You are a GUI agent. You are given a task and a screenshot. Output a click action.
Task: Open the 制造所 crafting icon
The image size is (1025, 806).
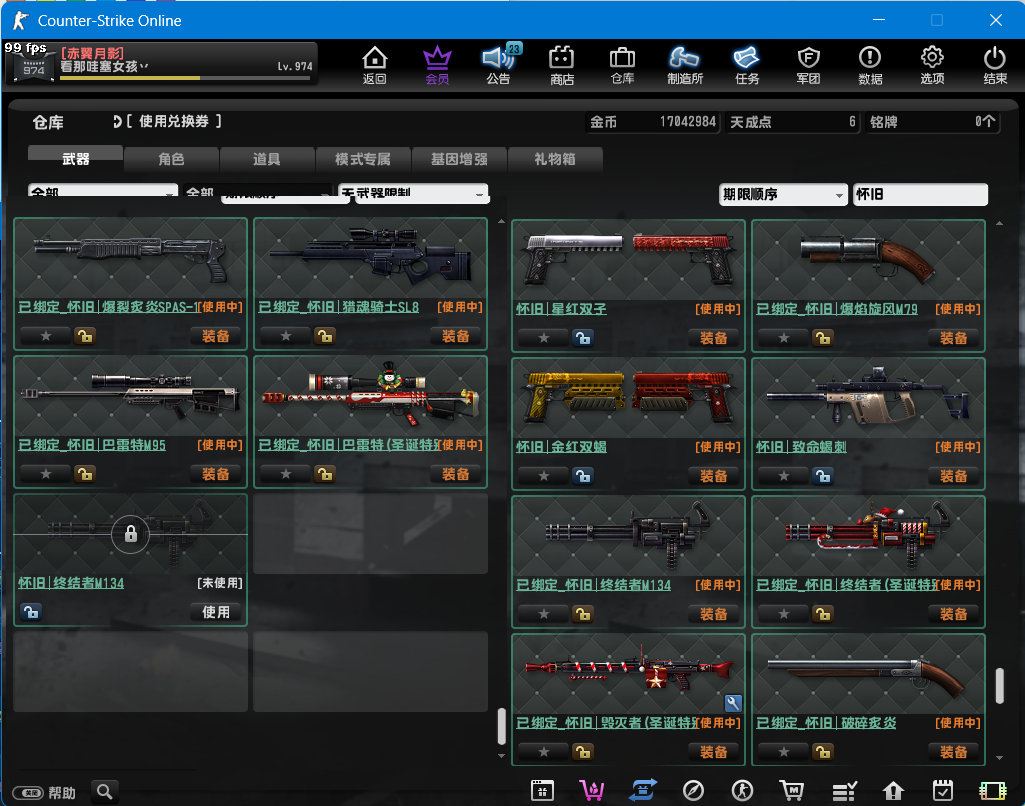684,65
